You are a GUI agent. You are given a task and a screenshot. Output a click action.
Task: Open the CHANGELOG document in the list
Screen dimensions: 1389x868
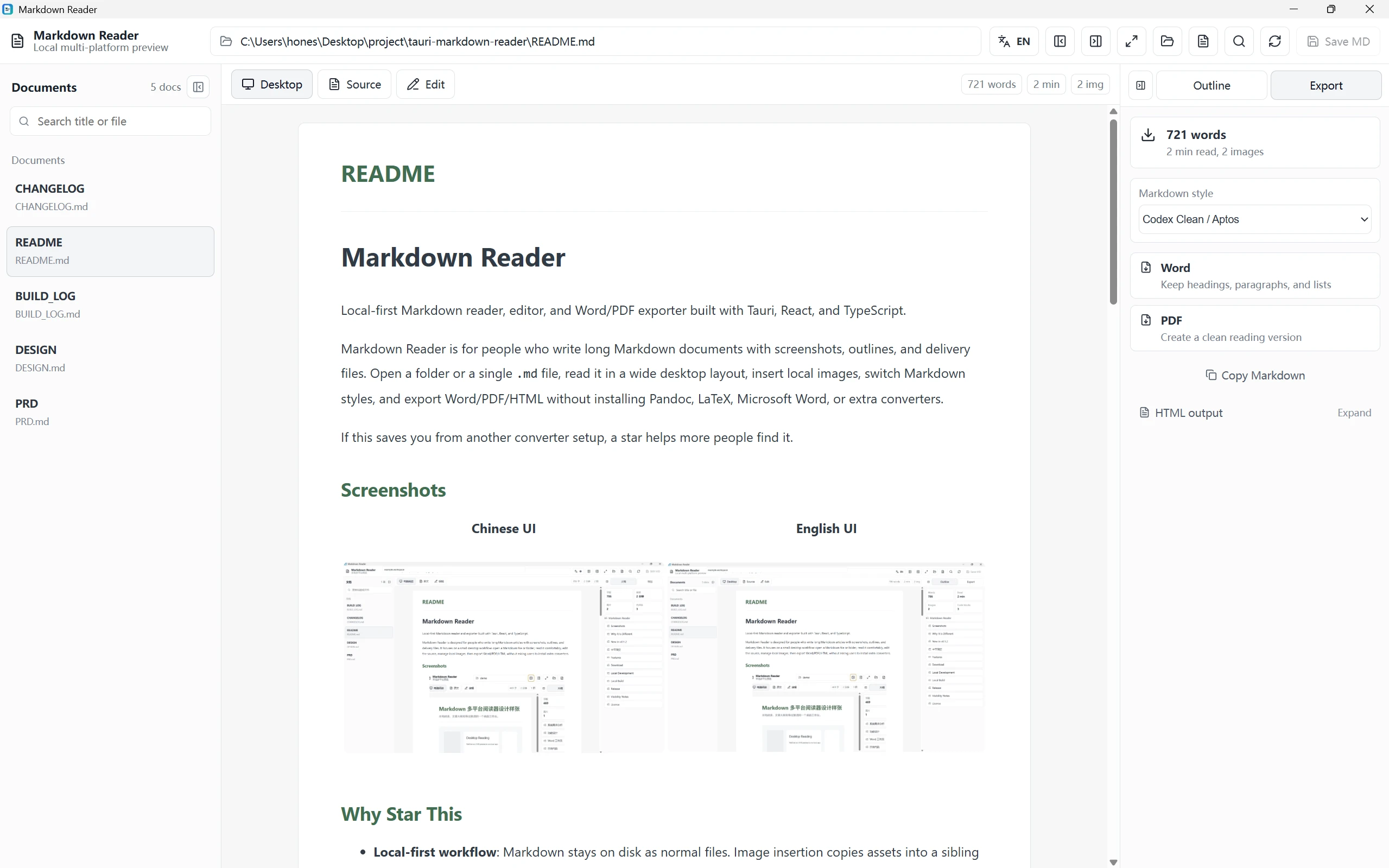coord(110,197)
